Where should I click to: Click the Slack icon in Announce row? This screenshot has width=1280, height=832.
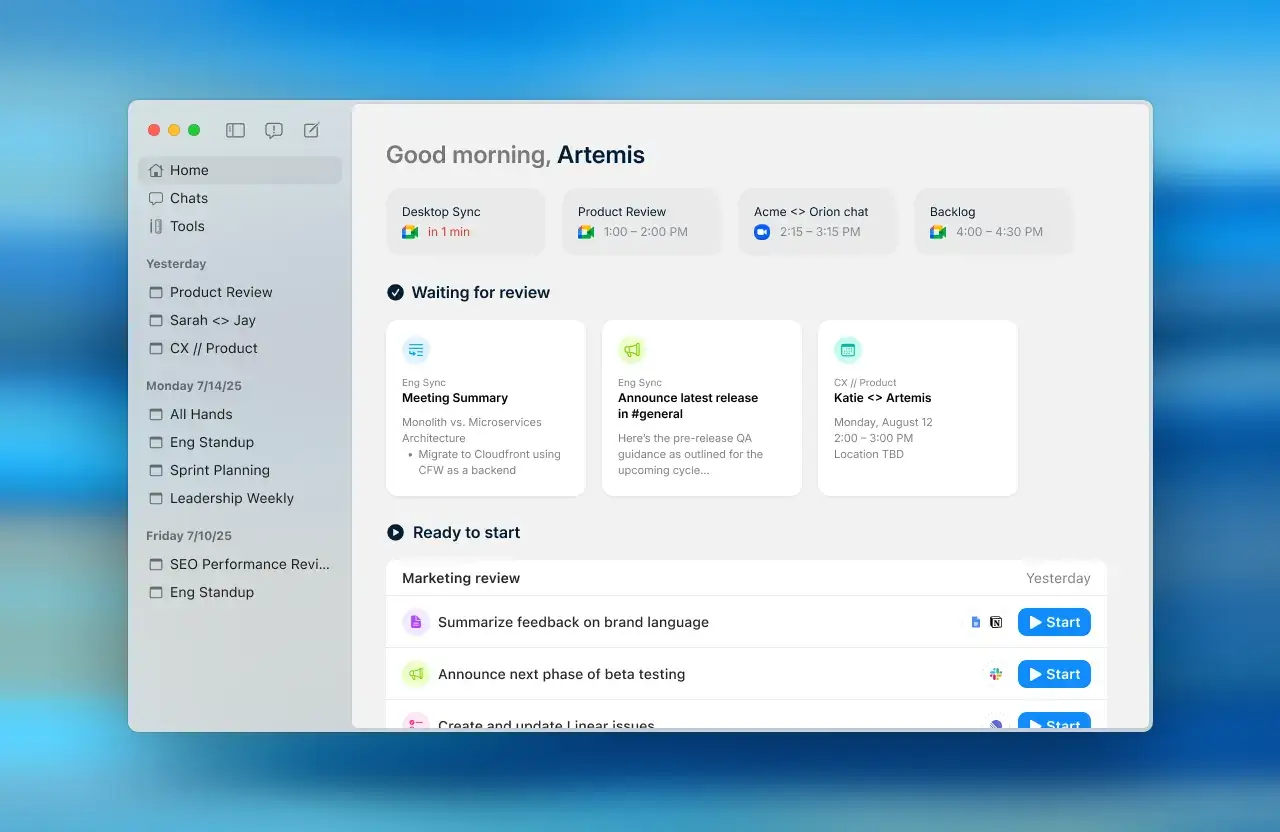point(996,674)
